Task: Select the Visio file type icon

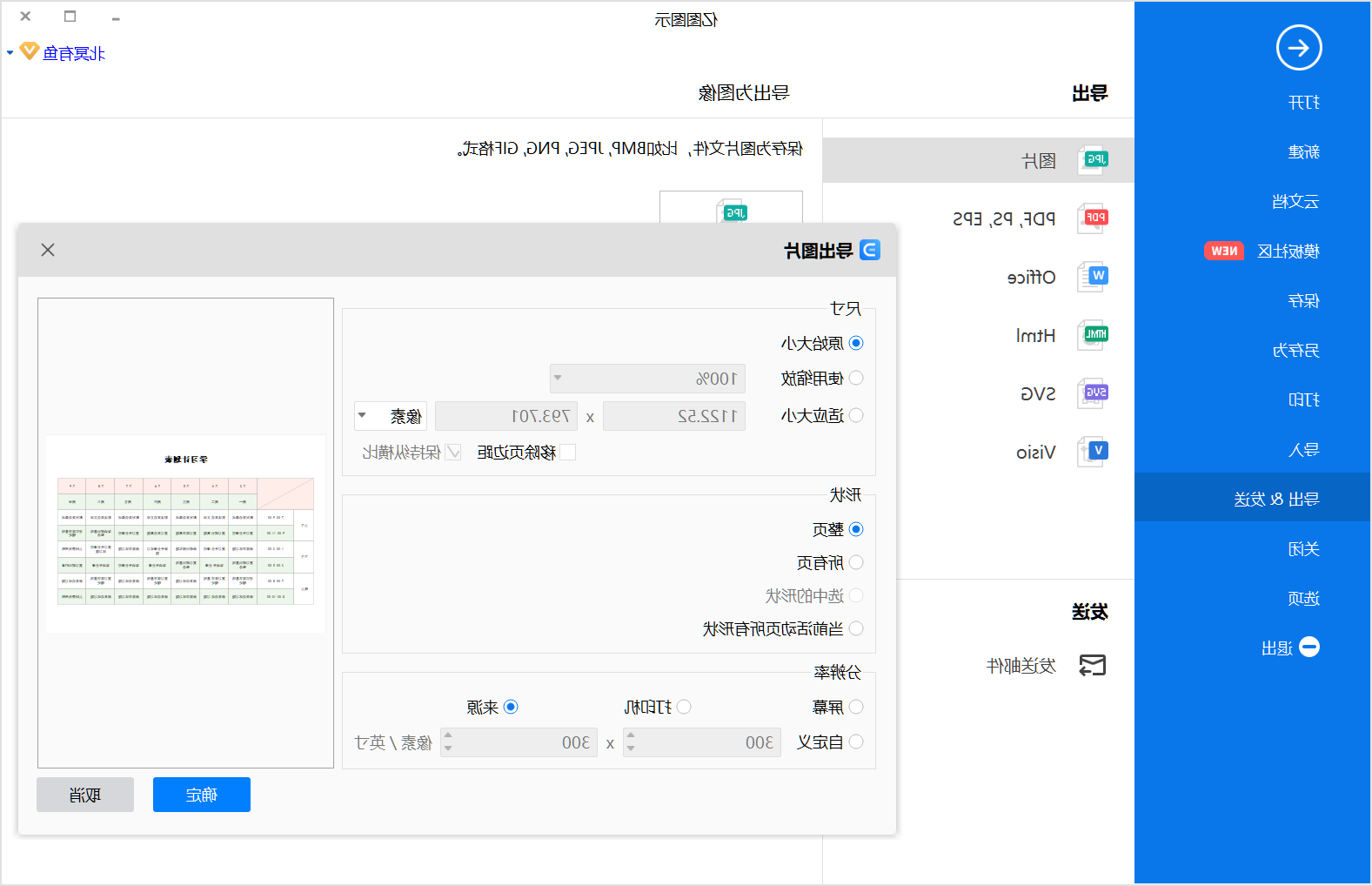Action: [x=1094, y=451]
